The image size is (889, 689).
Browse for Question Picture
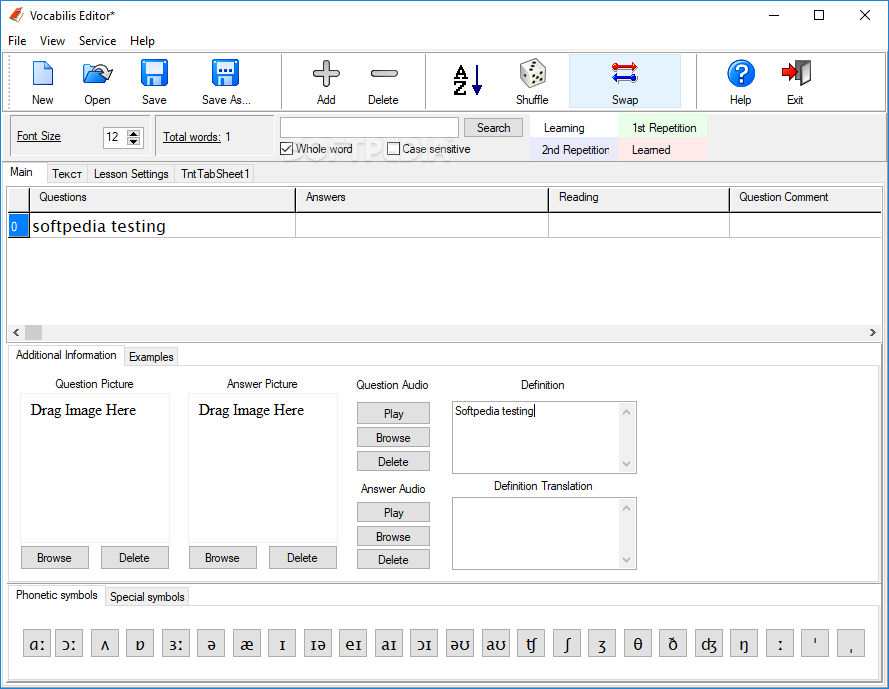(x=54, y=557)
